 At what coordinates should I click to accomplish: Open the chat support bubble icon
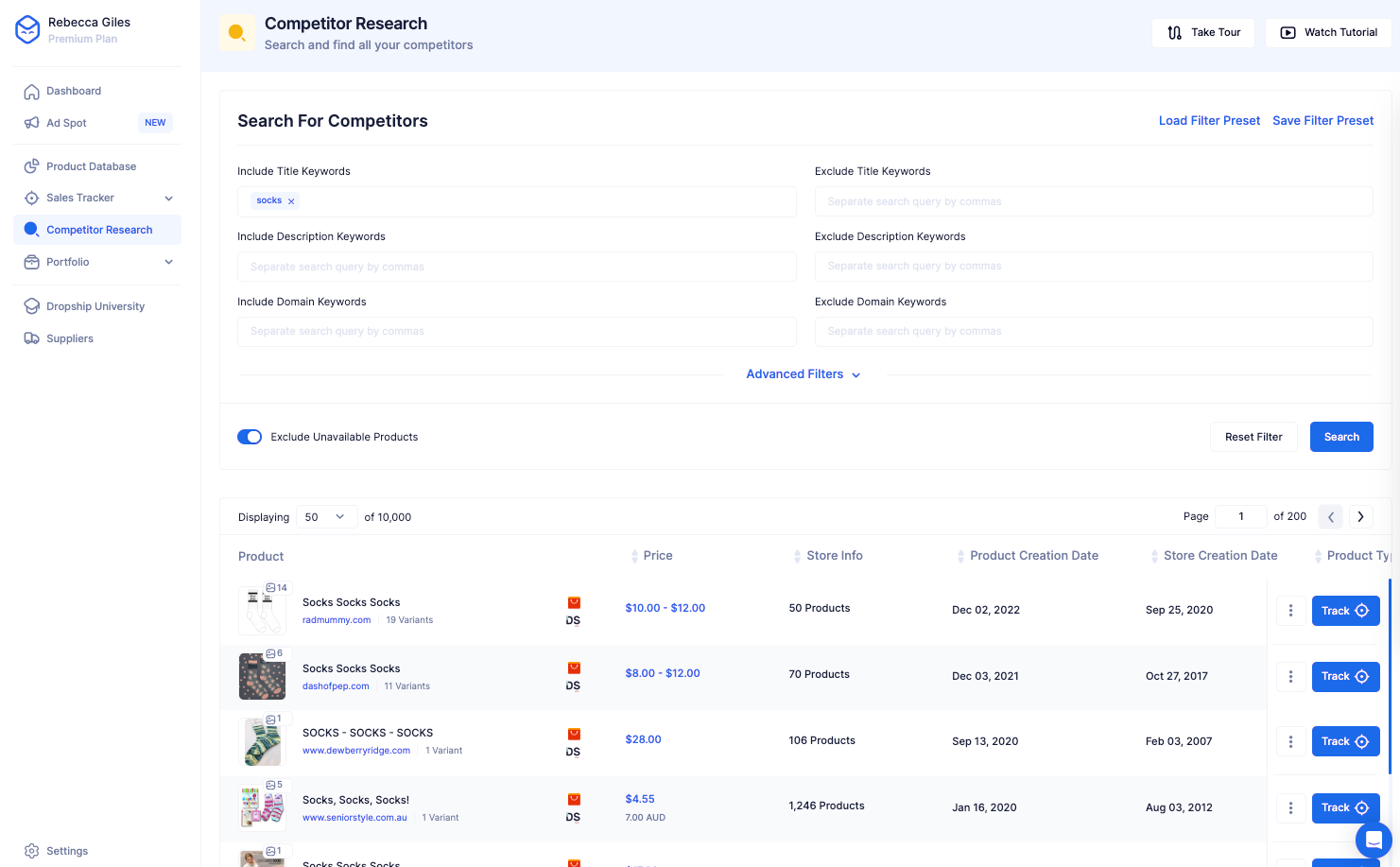1374,839
